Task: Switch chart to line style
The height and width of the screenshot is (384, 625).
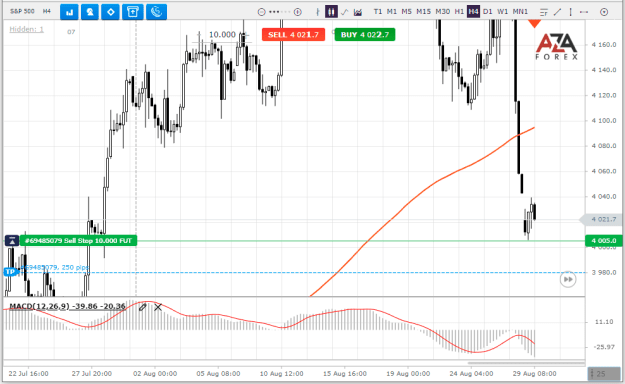Action: coord(345,12)
